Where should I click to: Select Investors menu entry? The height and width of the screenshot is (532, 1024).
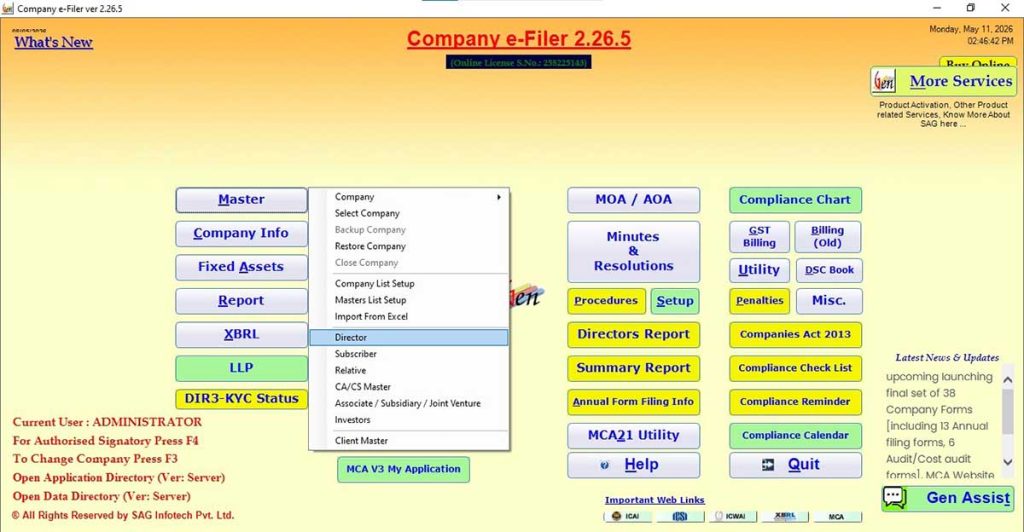[x=409, y=420]
